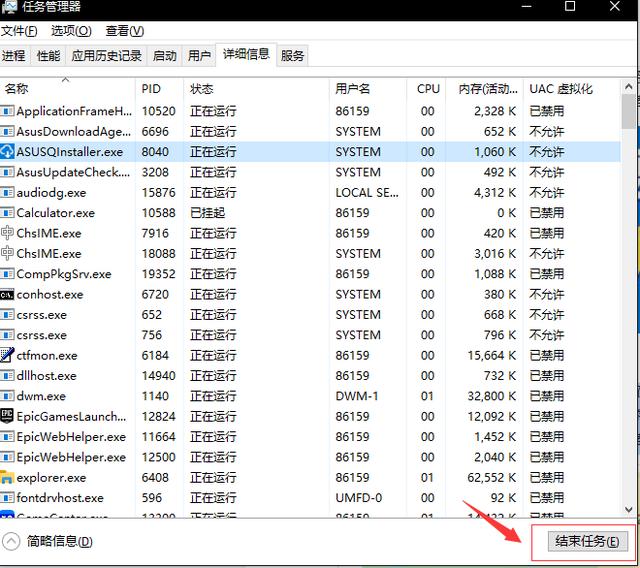Click the sort arrow above 名称 column
The image size is (640, 568).
(65, 80)
